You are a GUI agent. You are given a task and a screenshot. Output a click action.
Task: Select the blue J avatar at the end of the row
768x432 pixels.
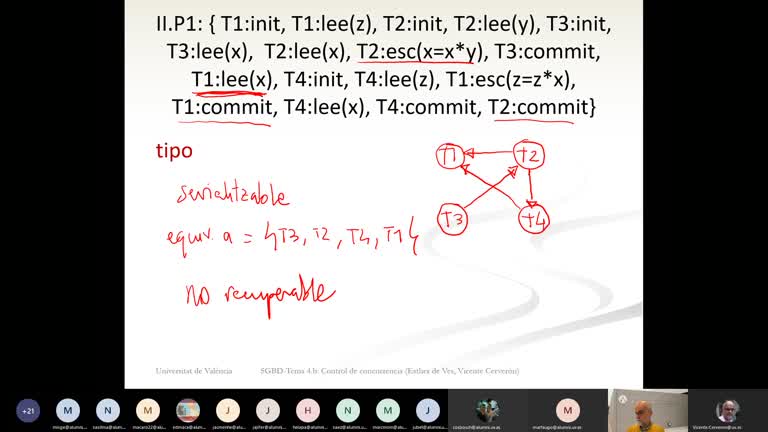pos(428,410)
